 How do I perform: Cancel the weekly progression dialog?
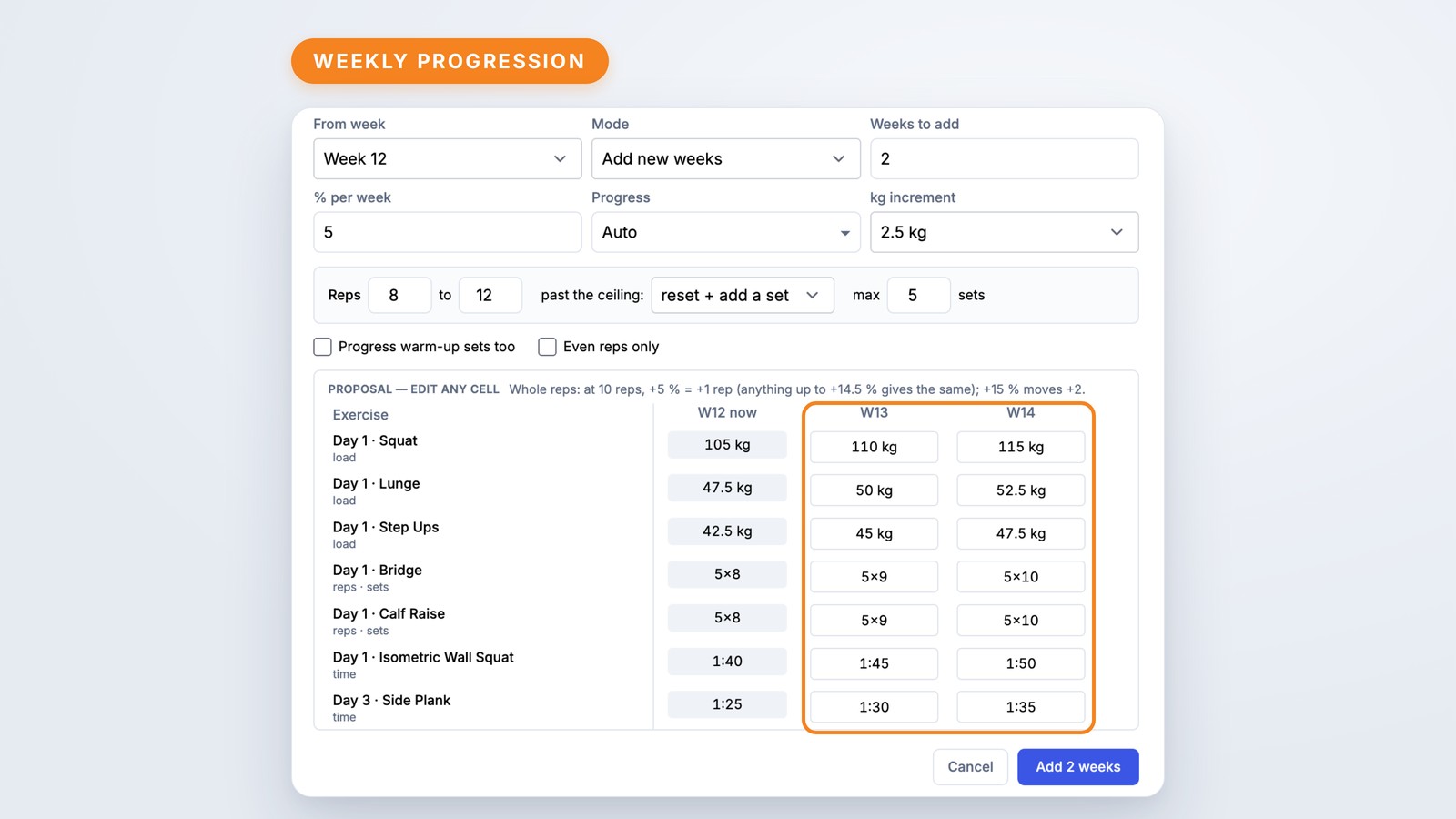970,767
